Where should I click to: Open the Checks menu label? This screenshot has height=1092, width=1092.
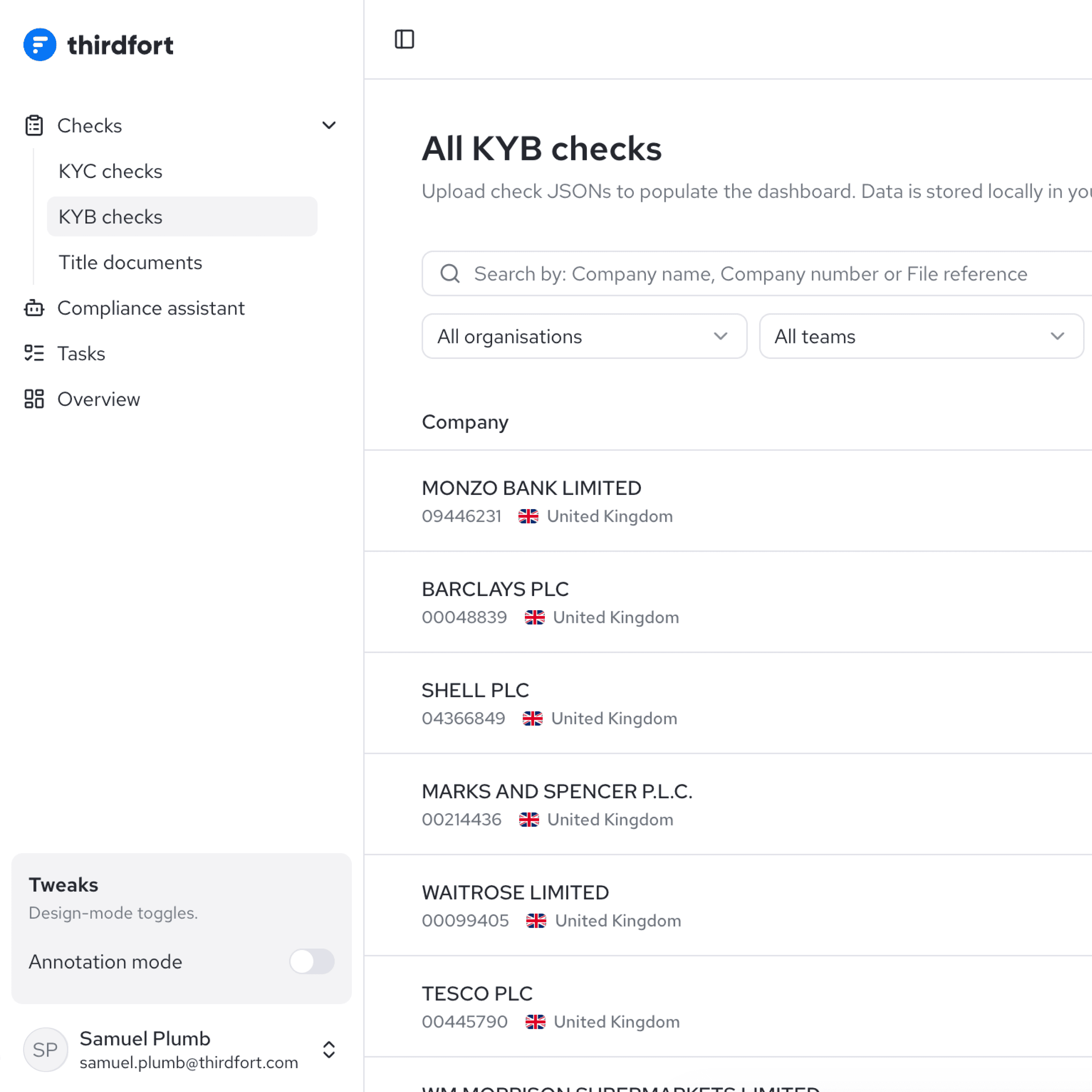pyautogui.click(x=90, y=125)
